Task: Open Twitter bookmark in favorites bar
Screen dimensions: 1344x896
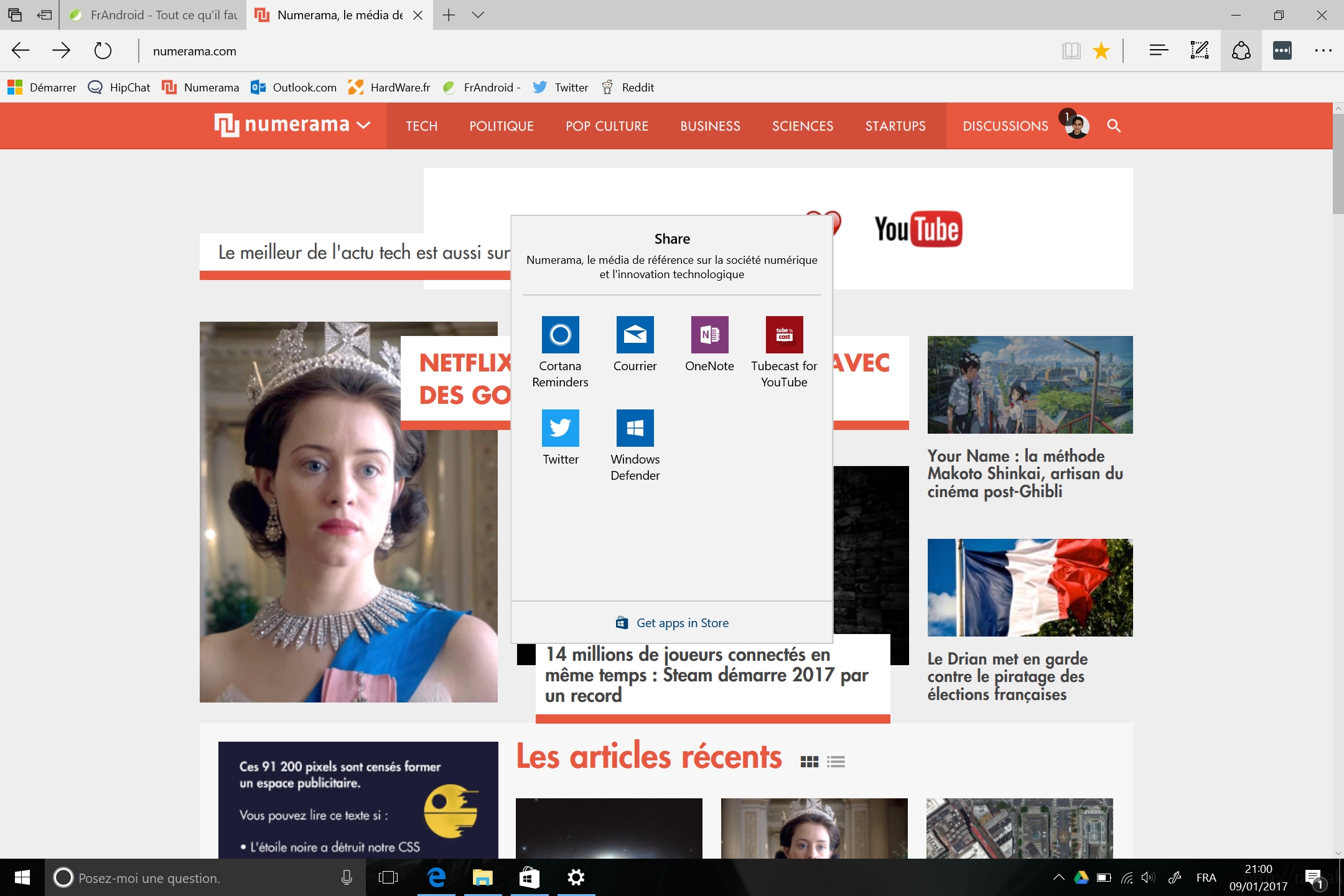Action: [561, 87]
